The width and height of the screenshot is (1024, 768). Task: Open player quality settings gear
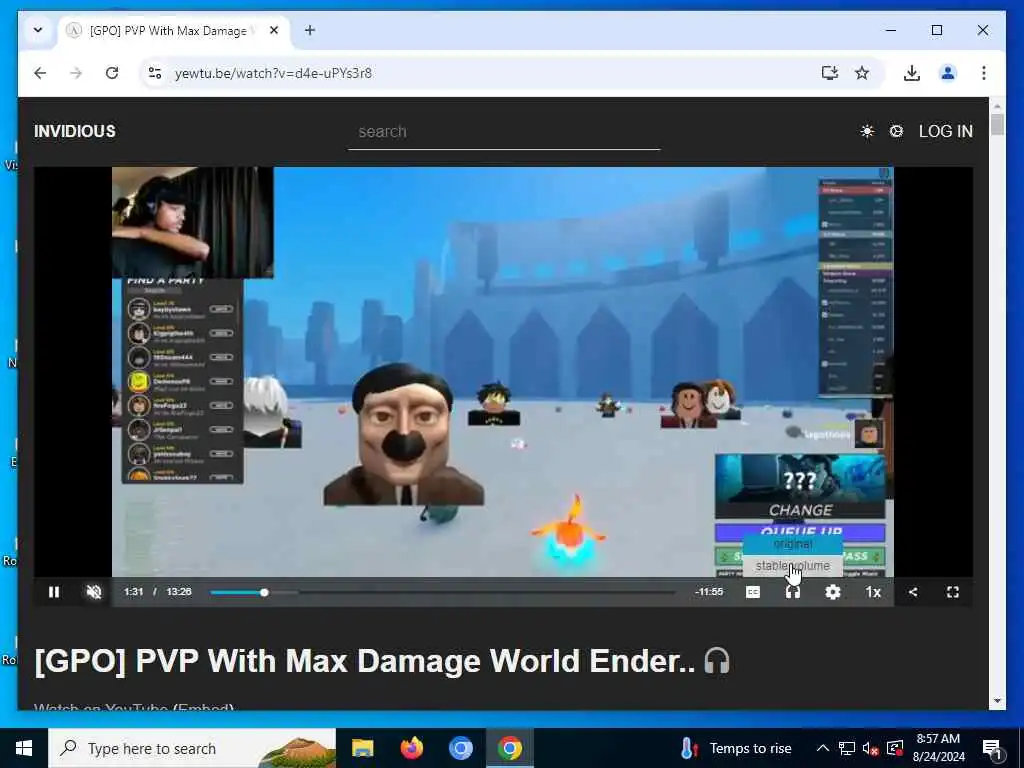[833, 592]
